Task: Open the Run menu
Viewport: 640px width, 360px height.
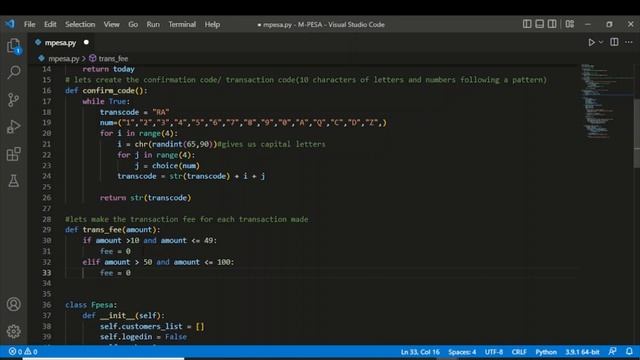Action: point(153,24)
